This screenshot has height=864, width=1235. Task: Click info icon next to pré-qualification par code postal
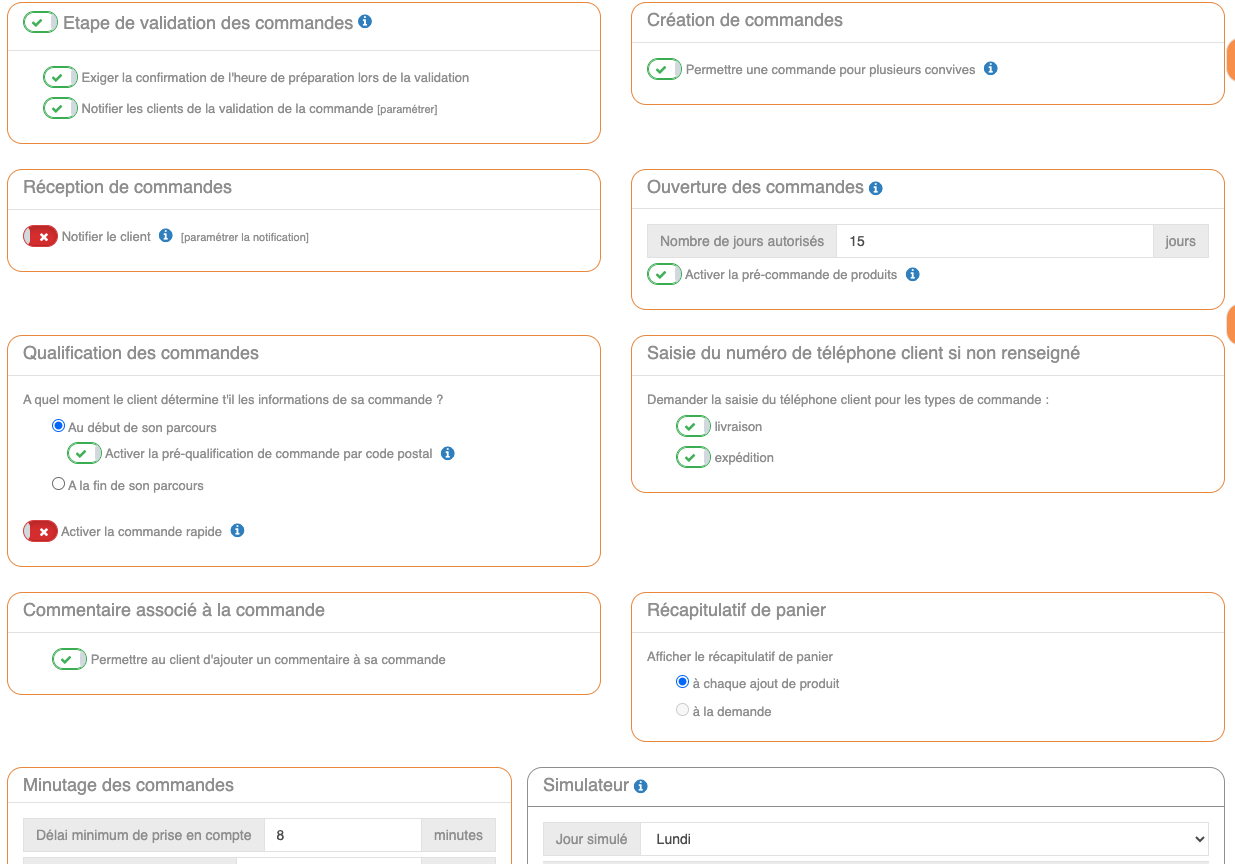tap(448, 453)
